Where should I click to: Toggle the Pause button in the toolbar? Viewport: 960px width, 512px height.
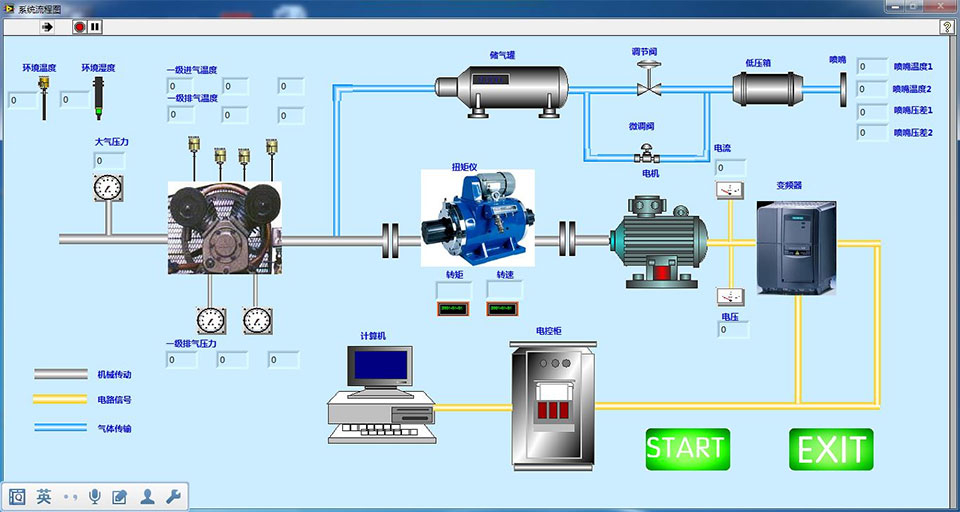tap(95, 27)
